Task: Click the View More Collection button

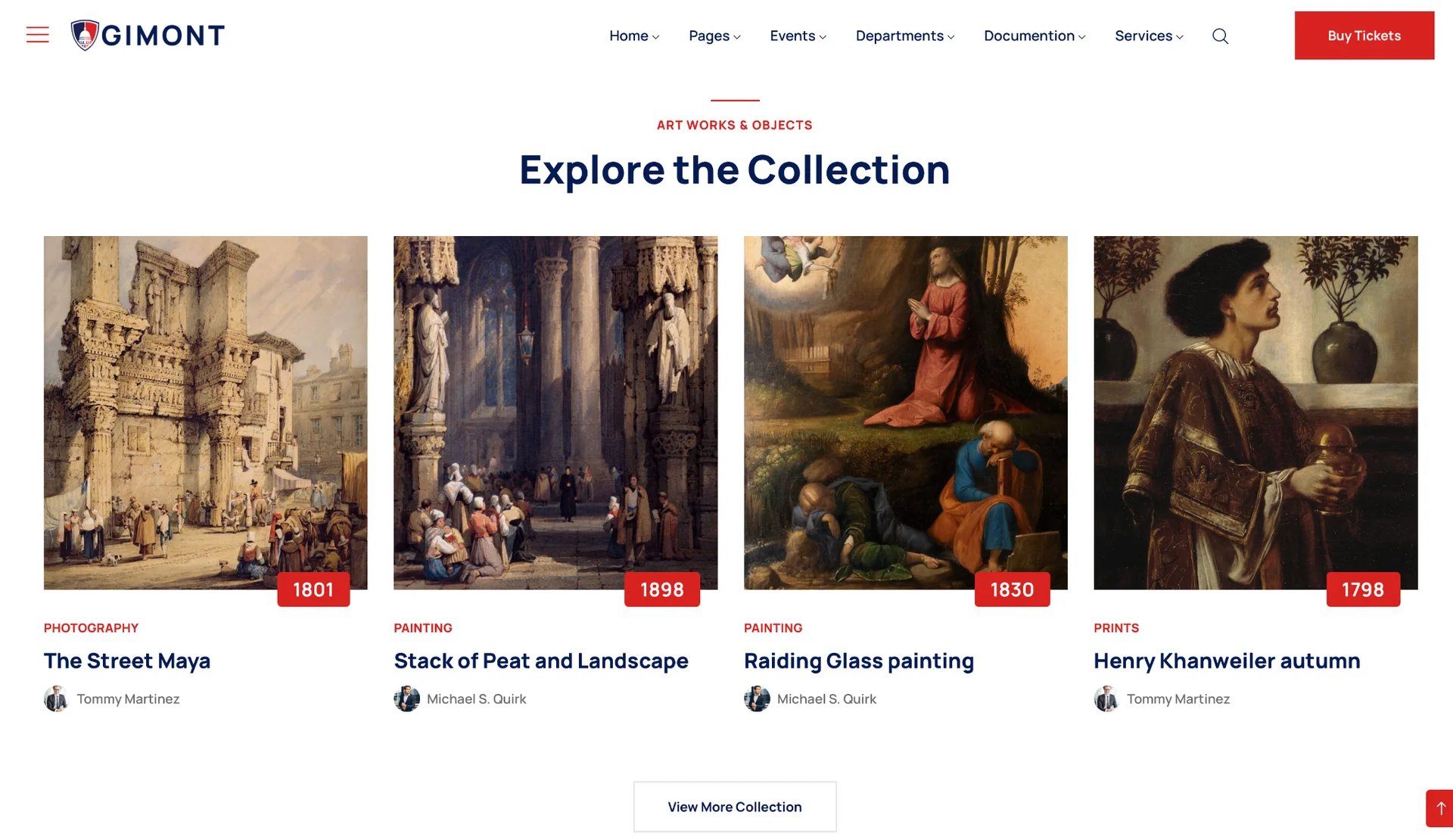Action: click(x=735, y=807)
